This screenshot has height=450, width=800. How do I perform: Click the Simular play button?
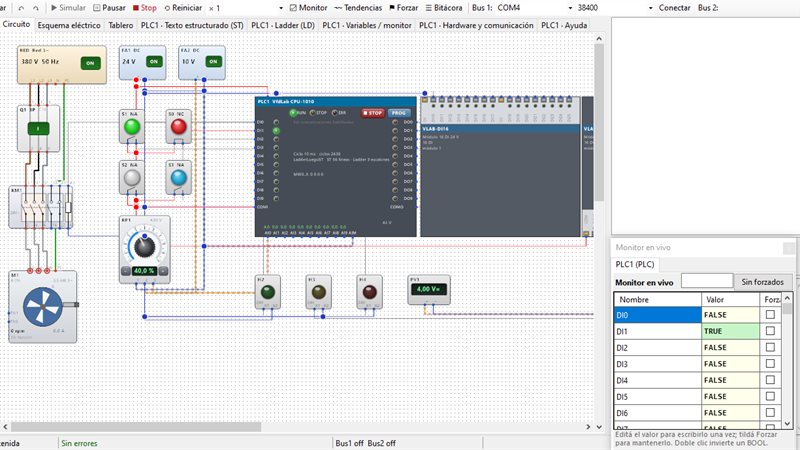[x=68, y=8]
